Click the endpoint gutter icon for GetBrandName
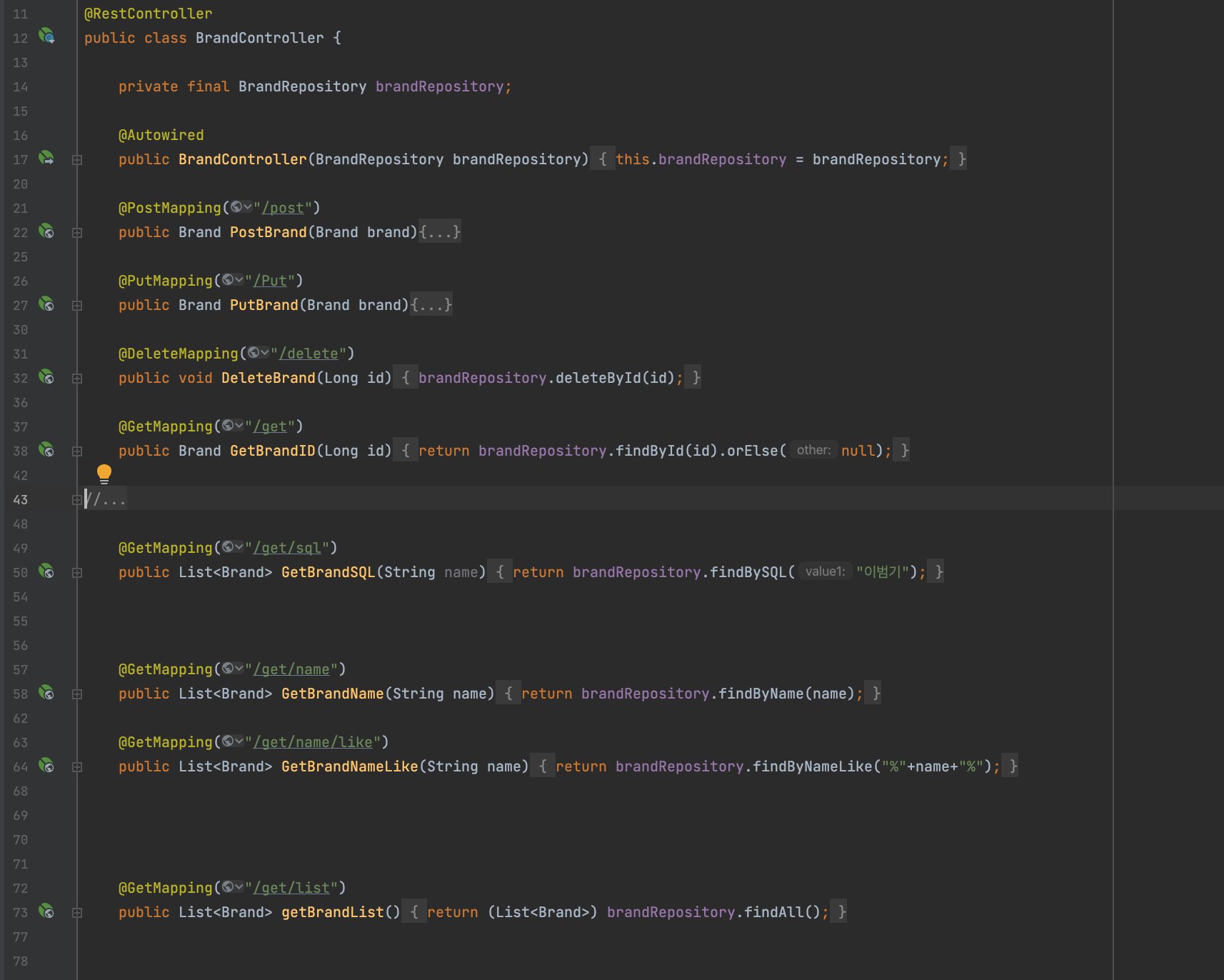This screenshot has width=1224, height=980. 46,692
